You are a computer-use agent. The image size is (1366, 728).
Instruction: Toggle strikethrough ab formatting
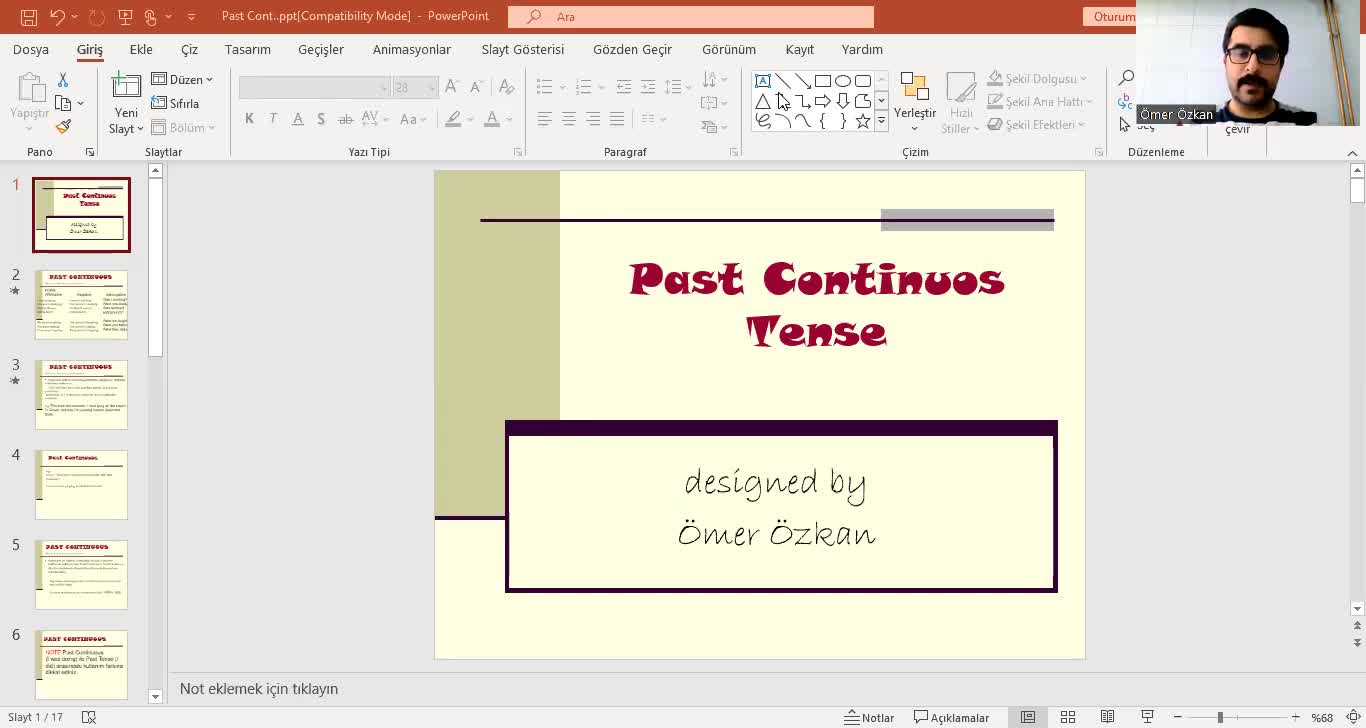345,119
